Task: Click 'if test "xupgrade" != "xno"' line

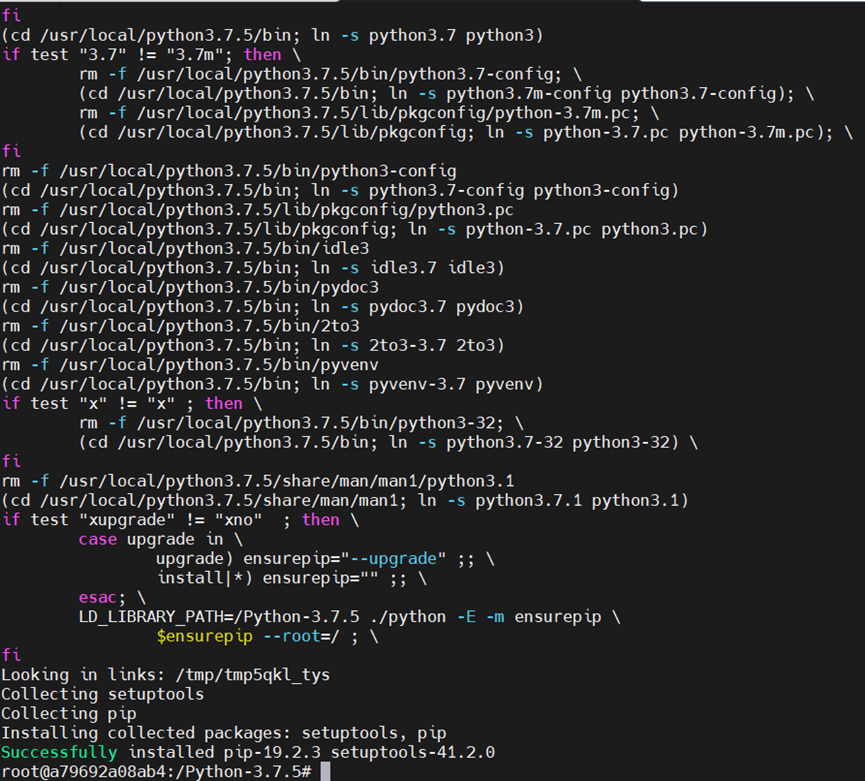Action: coord(180,520)
